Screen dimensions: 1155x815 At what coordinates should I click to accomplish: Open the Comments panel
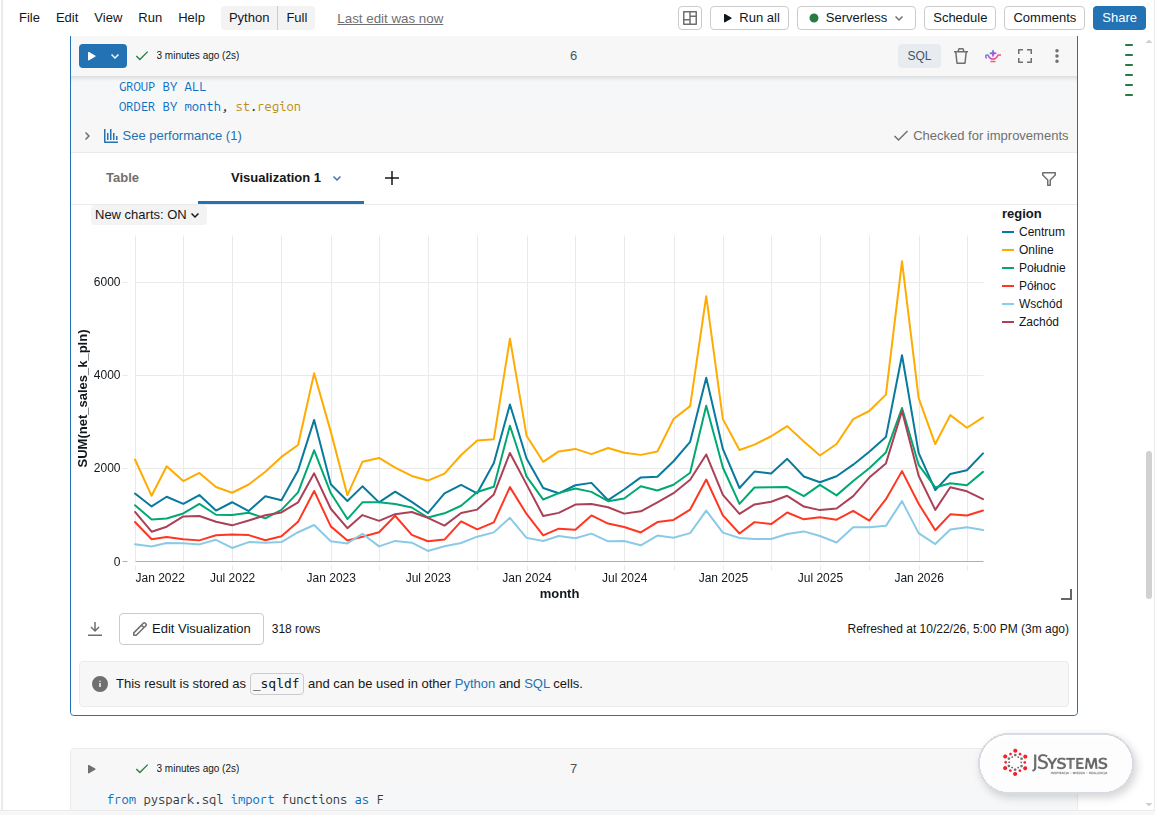tap(1045, 18)
